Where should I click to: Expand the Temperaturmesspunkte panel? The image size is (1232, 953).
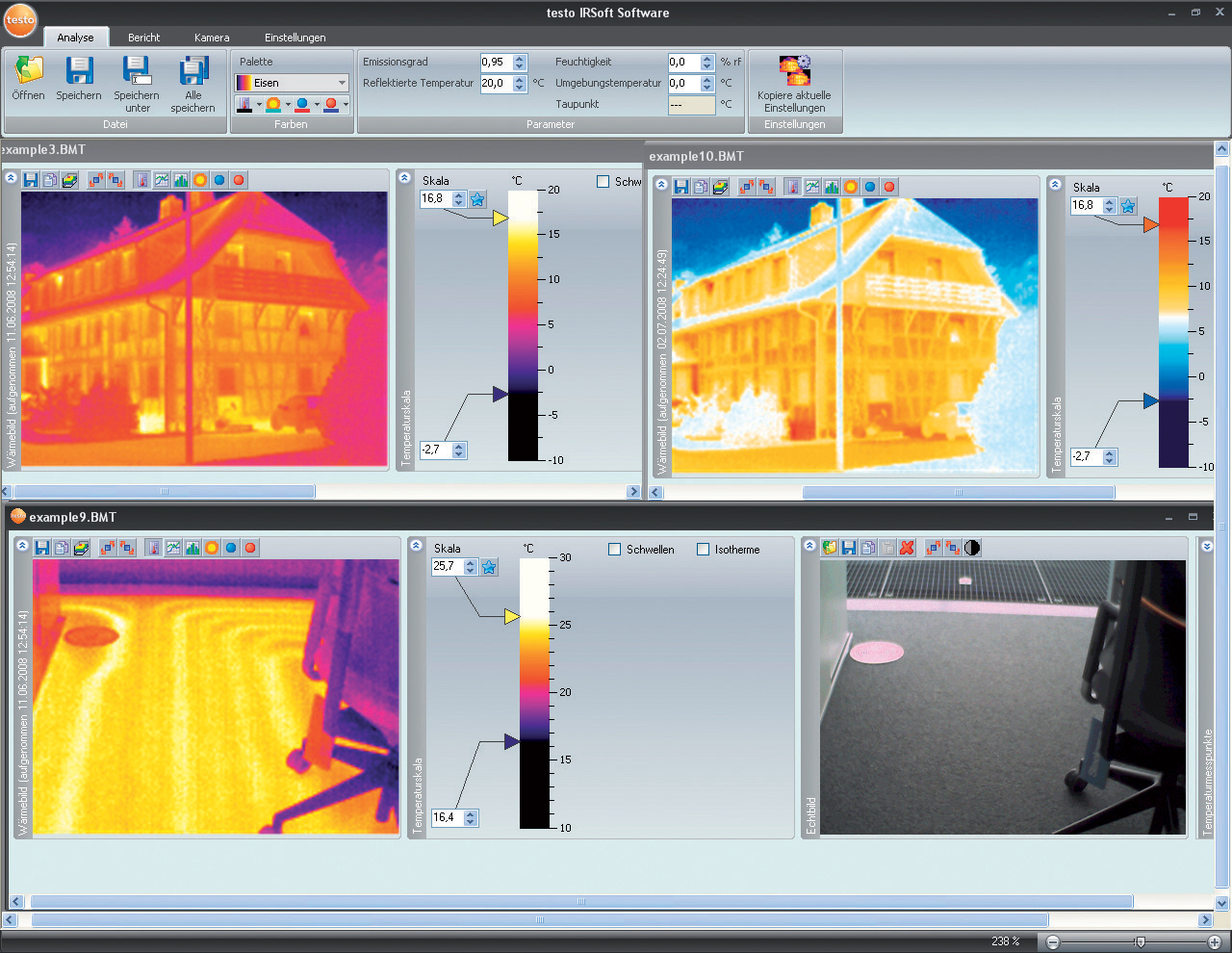(x=1208, y=546)
